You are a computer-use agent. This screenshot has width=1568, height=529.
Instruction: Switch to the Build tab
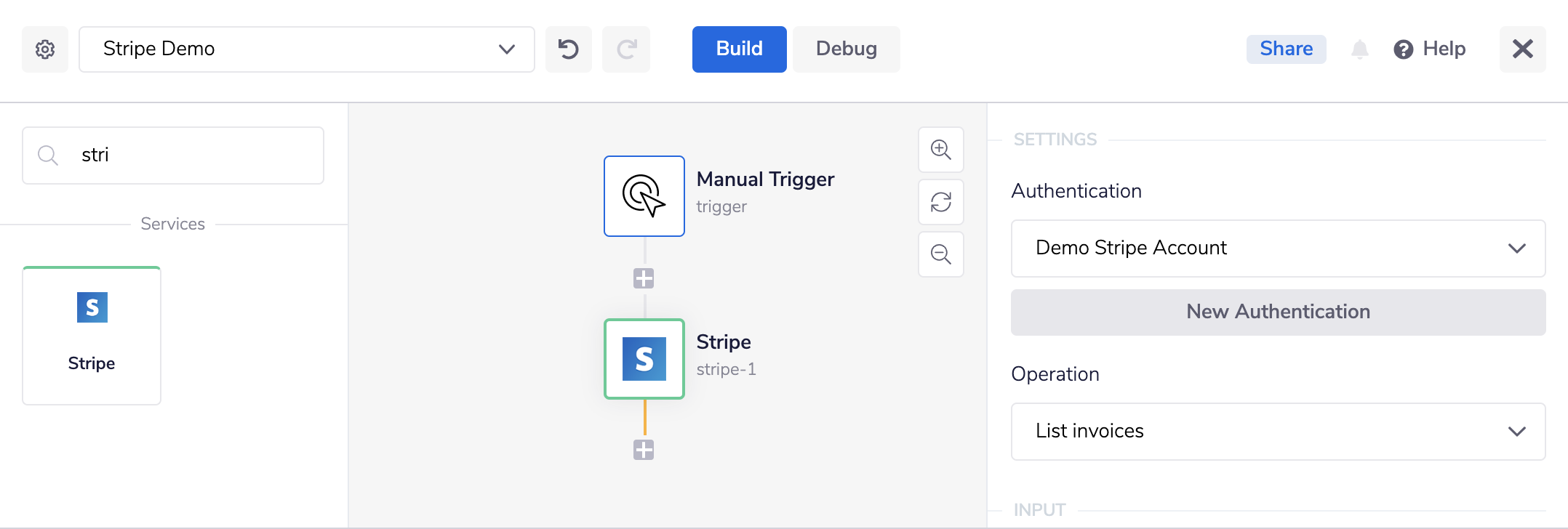tap(739, 49)
